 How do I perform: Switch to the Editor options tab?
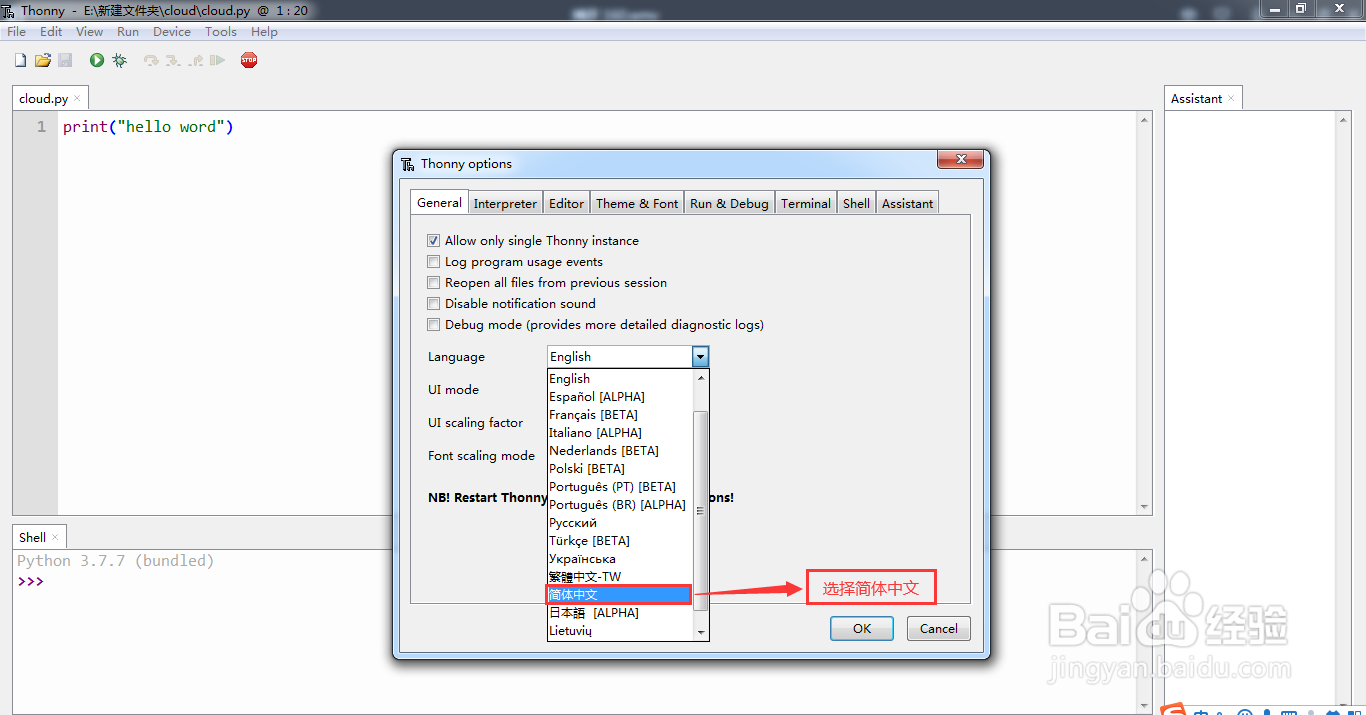click(566, 203)
